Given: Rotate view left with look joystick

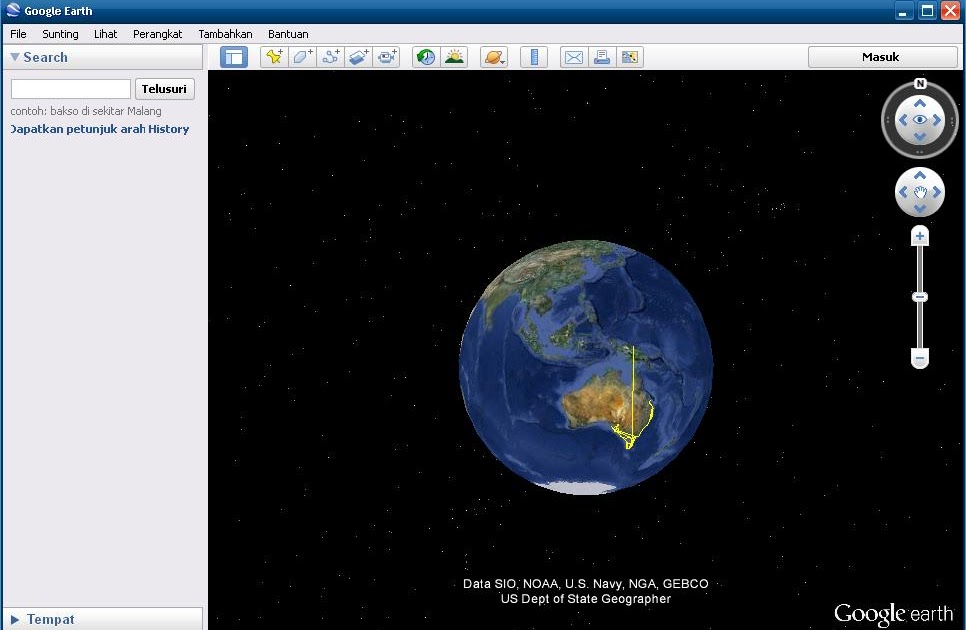Looking at the screenshot, I should [x=903, y=120].
